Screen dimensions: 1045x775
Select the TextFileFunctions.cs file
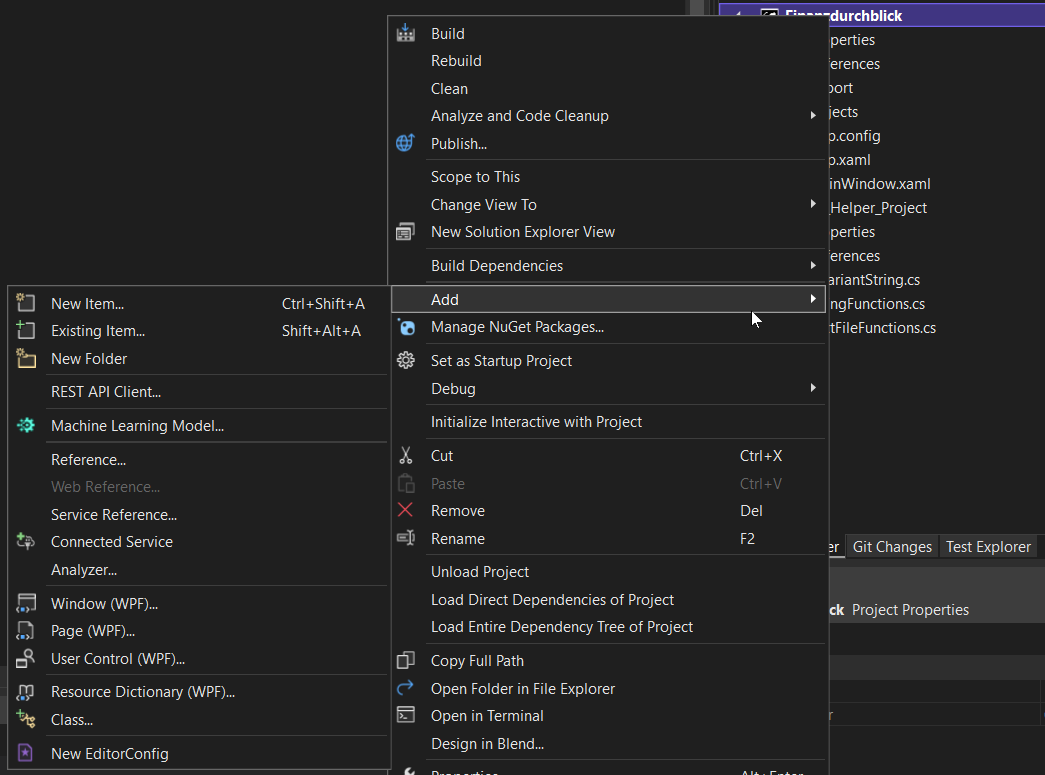tap(882, 328)
